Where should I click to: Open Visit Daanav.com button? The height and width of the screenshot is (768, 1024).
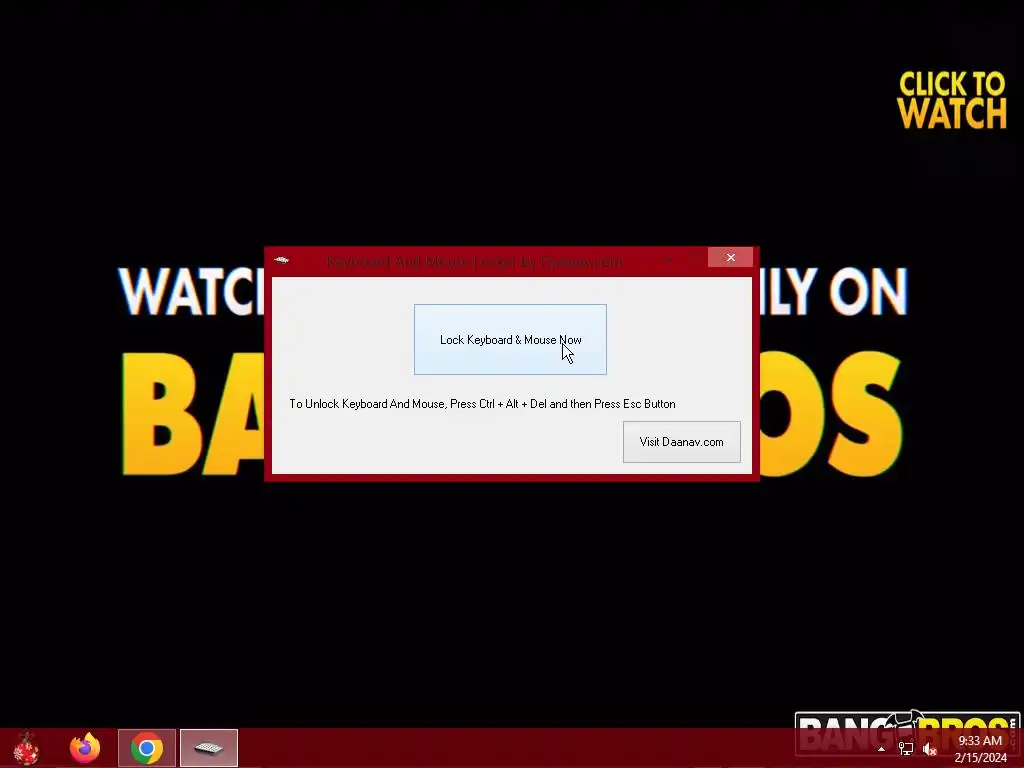tap(681, 442)
